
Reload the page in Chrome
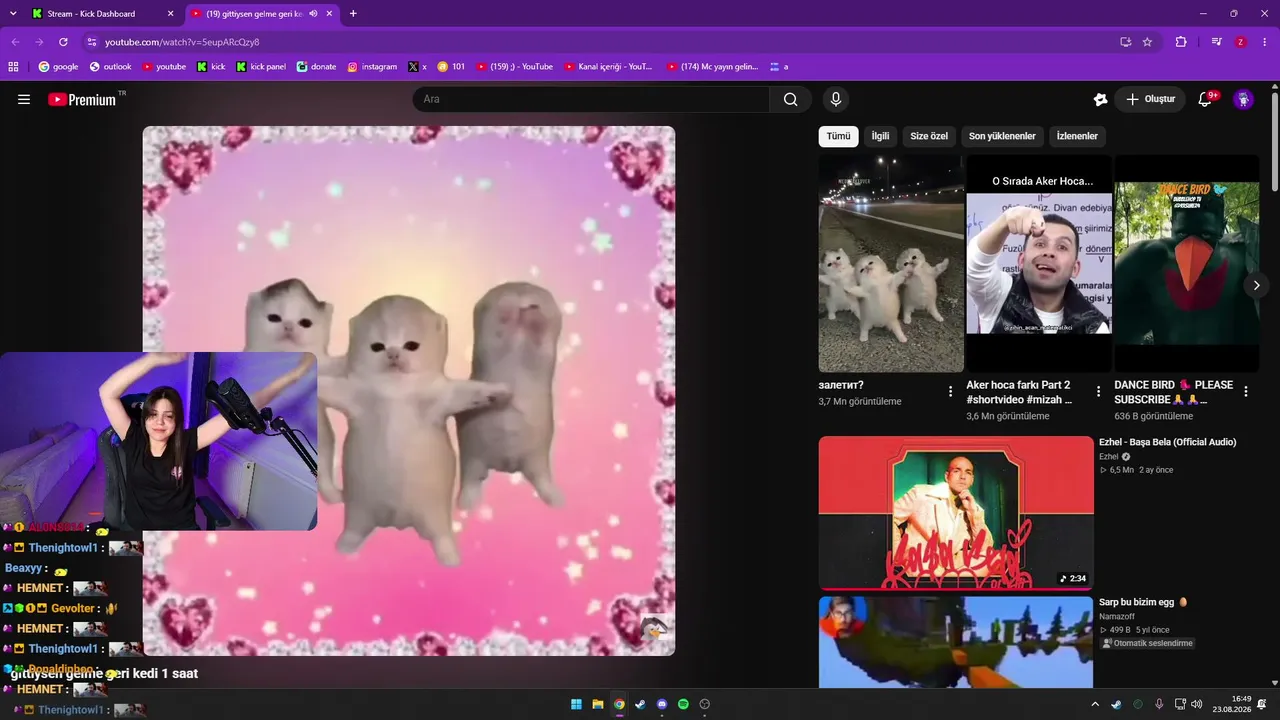(x=63, y=42)
